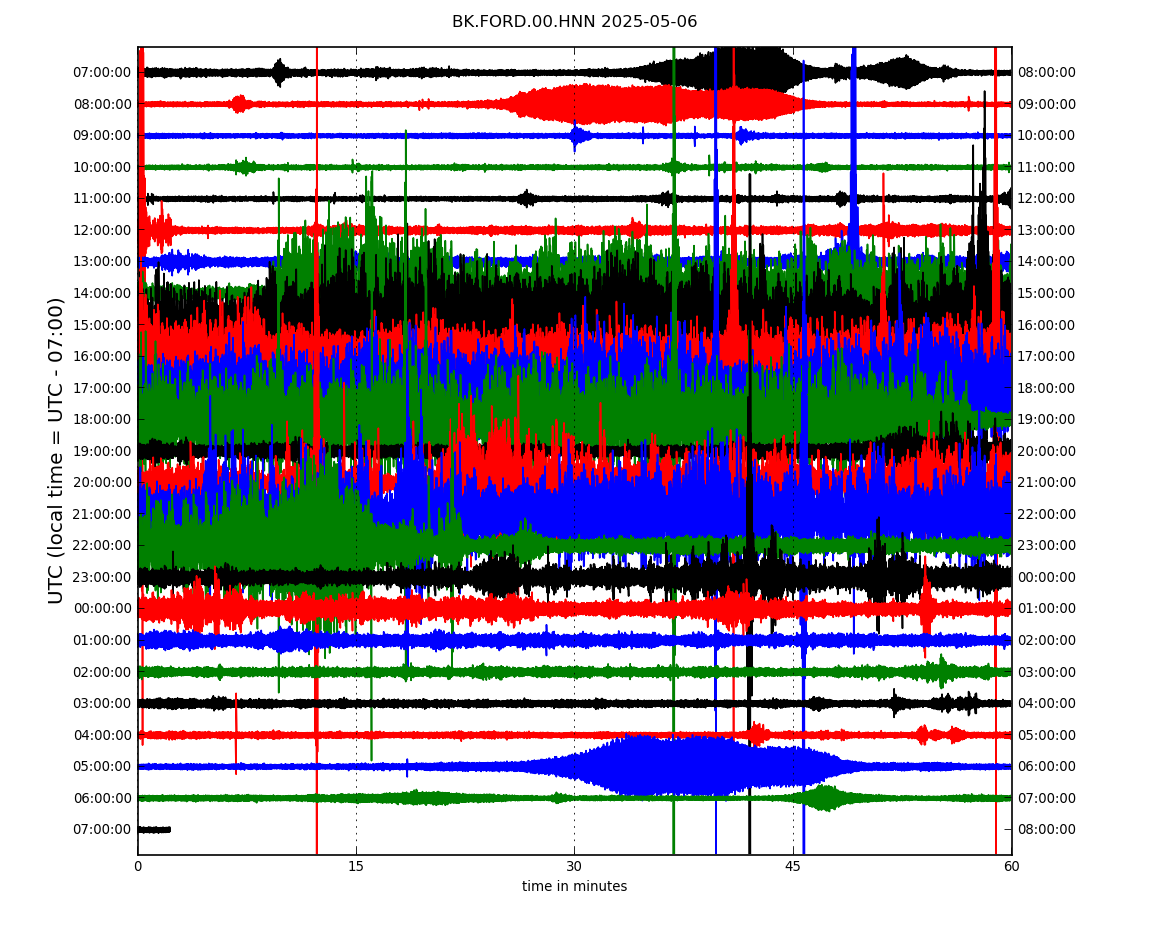Click the x-axis tick label 15
Image resolution: width=1150 pixels, height=950 pixels.
tap(356, 867)
